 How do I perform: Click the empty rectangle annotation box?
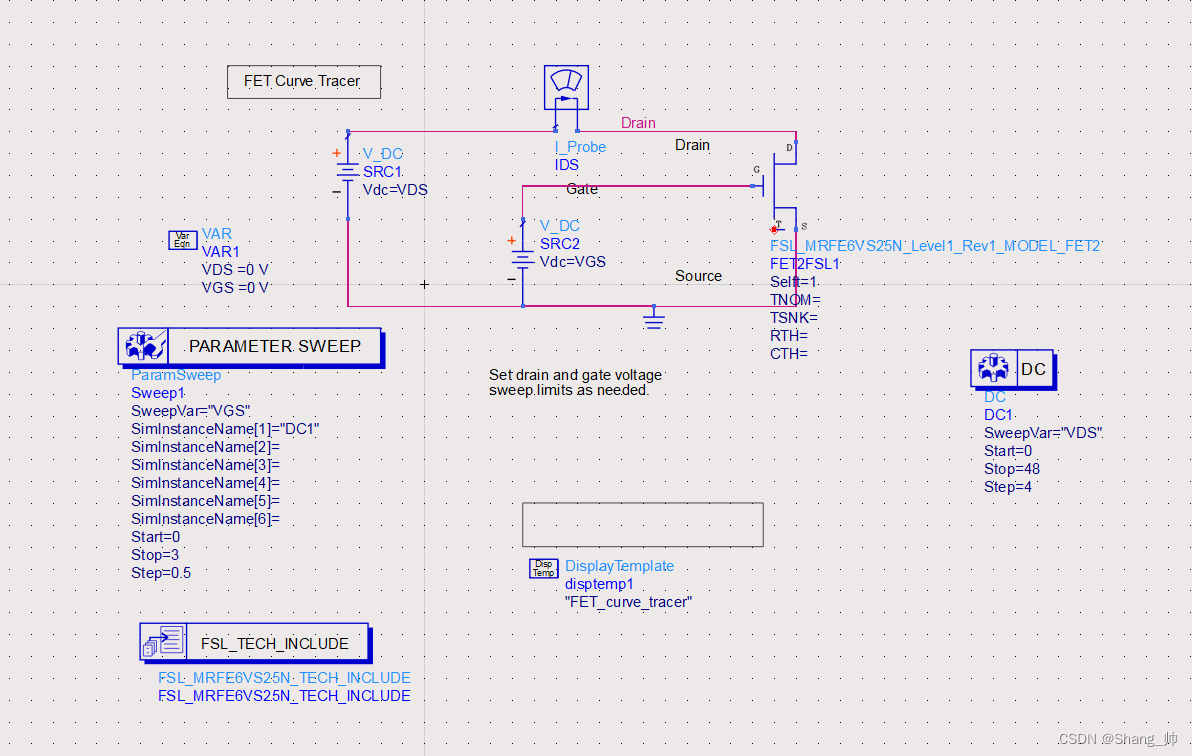pyautogui.click(x=642, y=523)
